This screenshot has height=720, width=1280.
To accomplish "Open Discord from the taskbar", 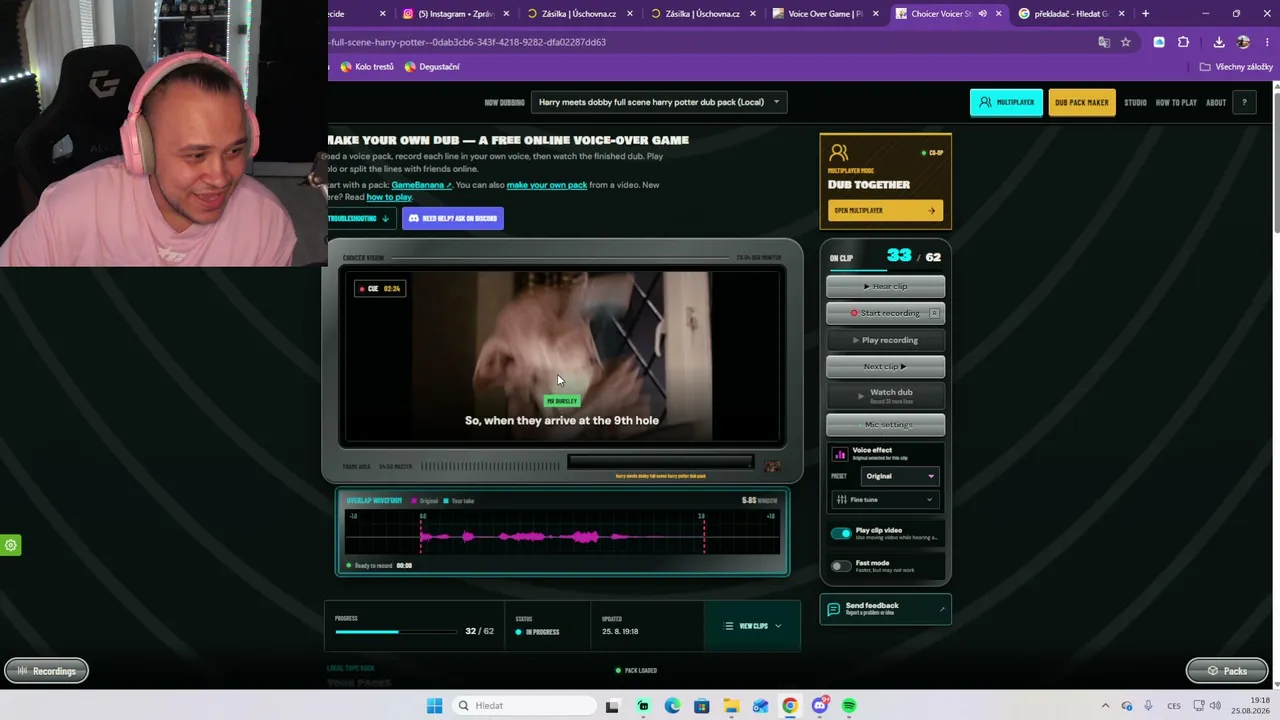I will coord(820,706).
